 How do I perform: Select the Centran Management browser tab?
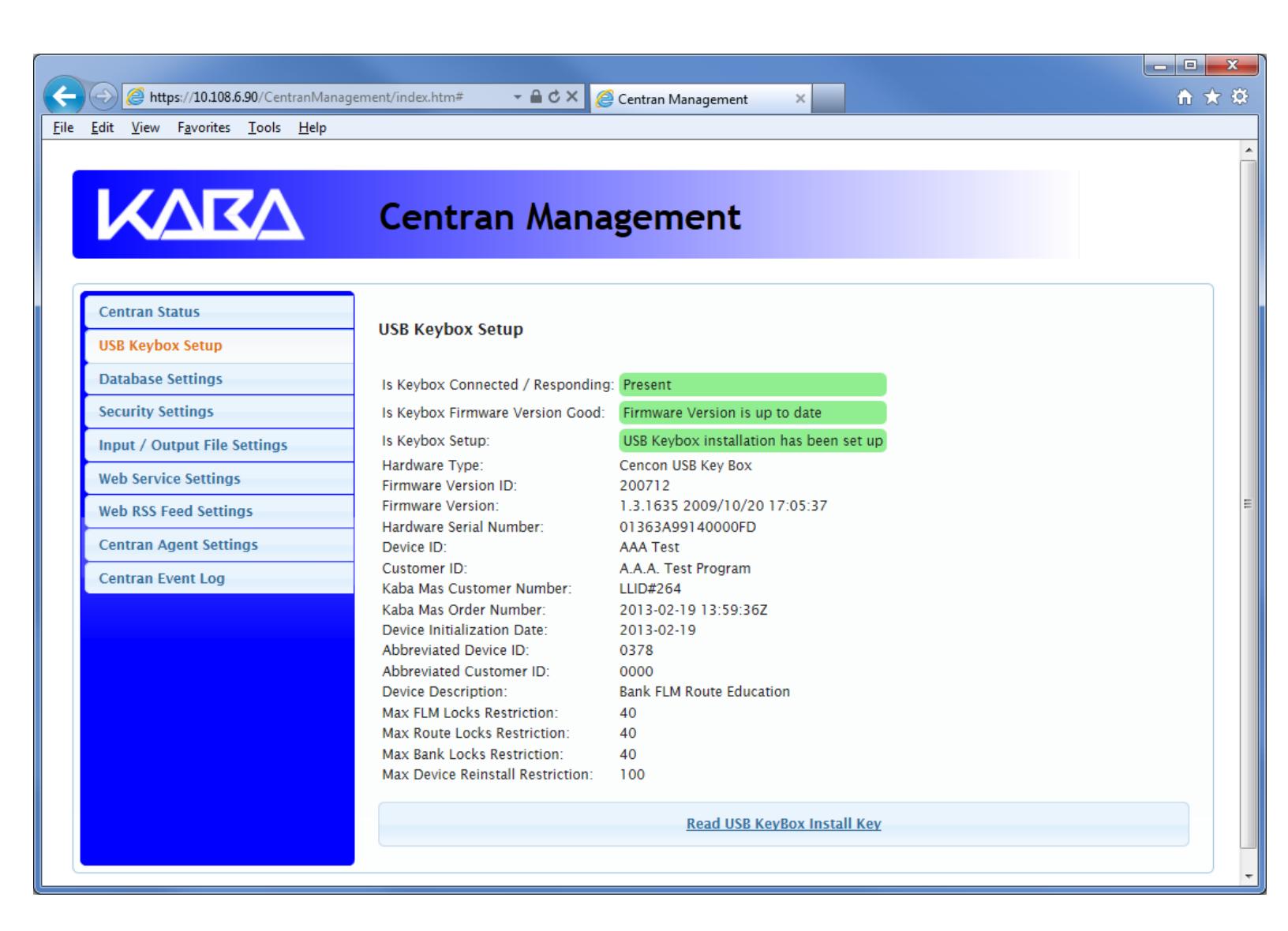point(701,99)
